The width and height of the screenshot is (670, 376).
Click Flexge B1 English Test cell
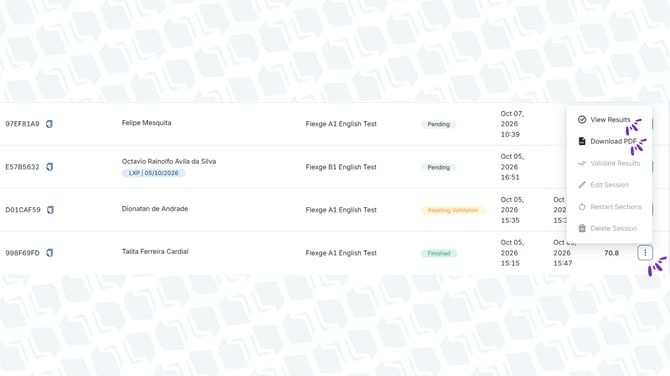[341, 167]
